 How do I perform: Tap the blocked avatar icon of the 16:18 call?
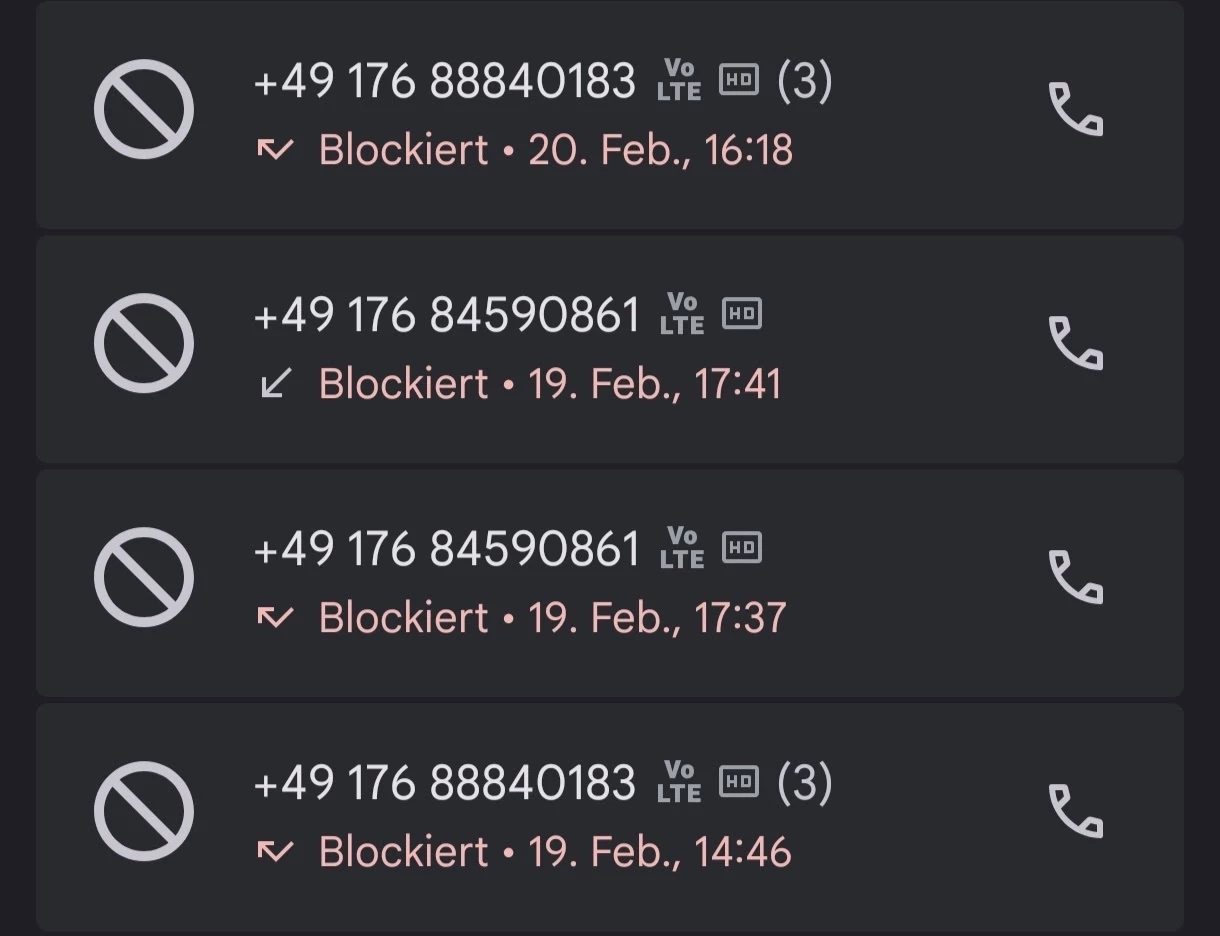(144, 109)
